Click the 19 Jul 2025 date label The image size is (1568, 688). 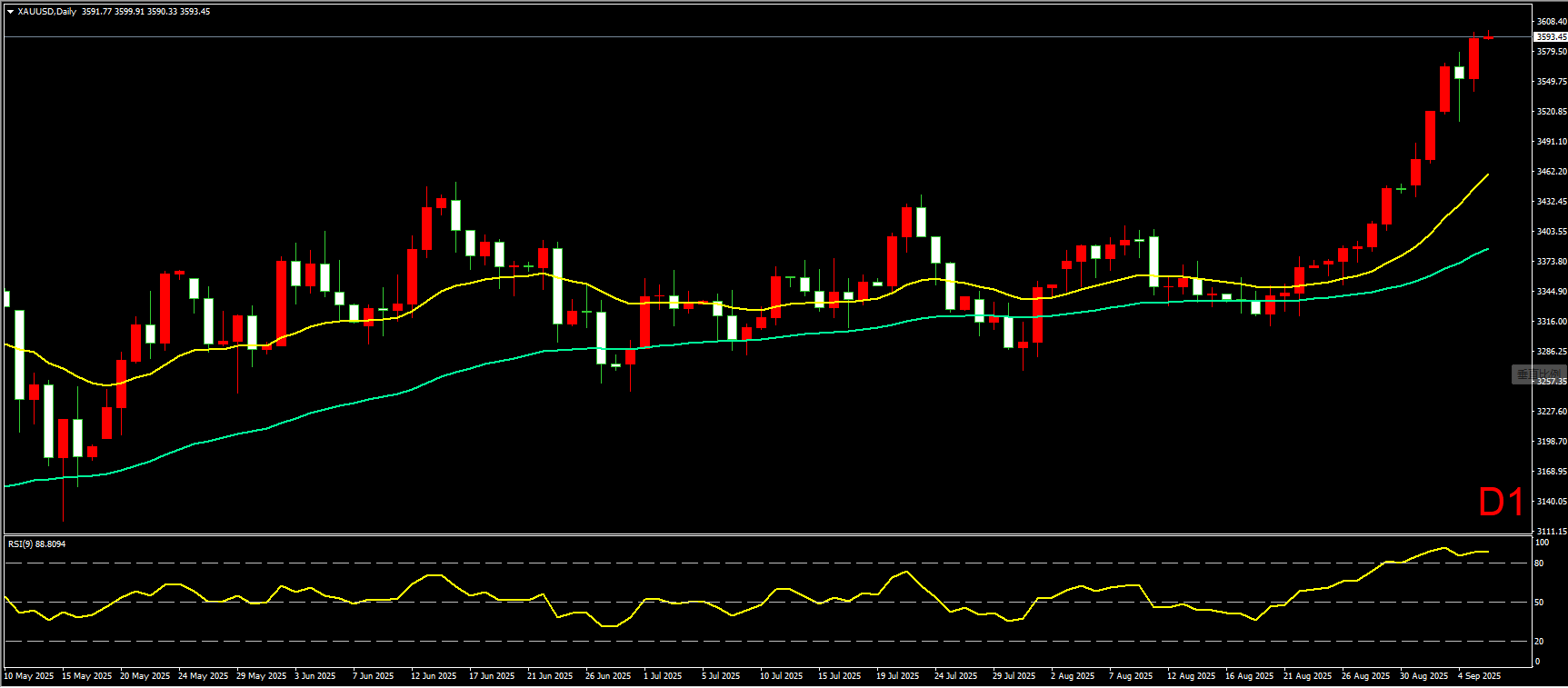(x=897, y=676)
